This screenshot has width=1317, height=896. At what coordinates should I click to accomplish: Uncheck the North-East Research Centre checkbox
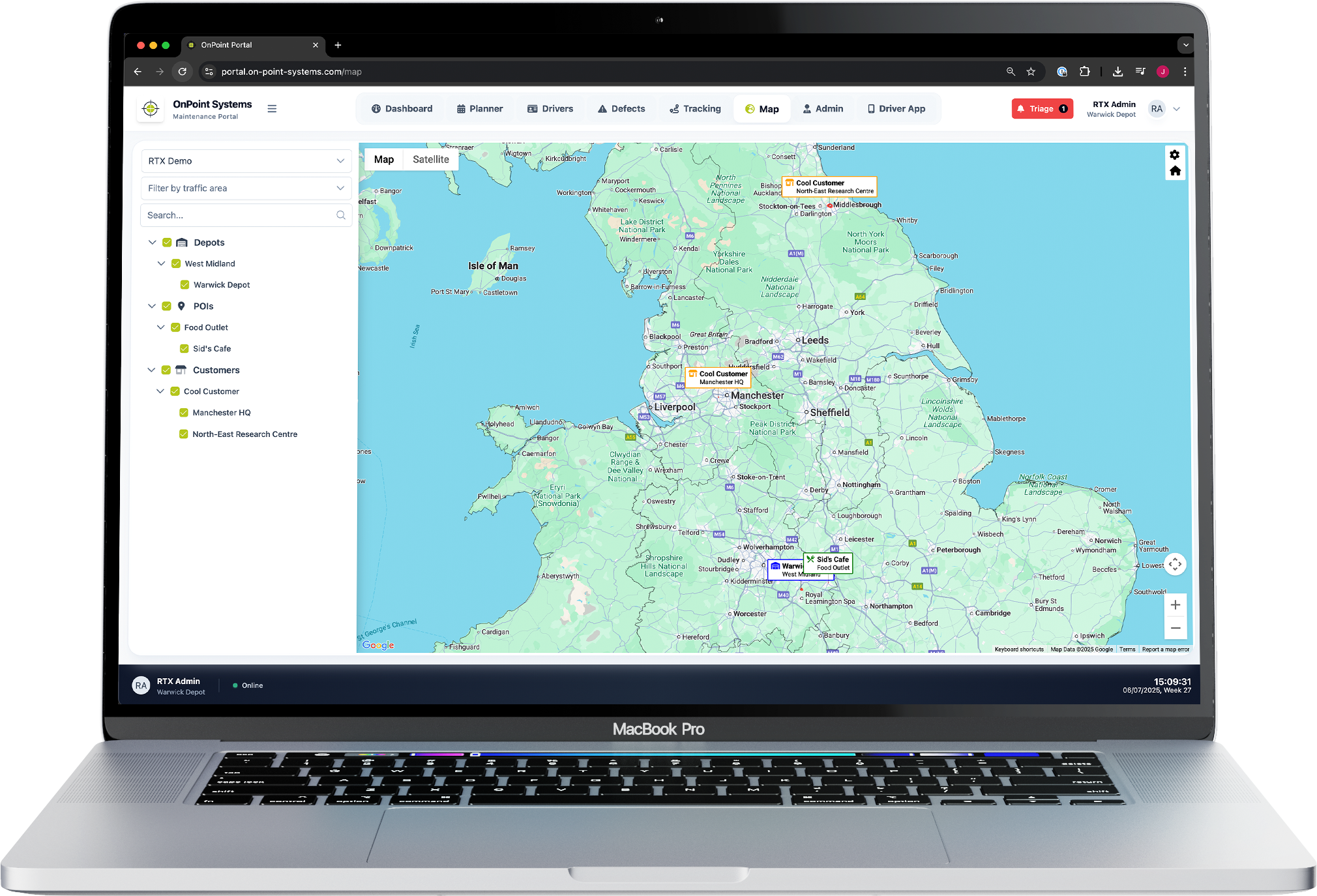pyautogui.click(x=184, y=434)
